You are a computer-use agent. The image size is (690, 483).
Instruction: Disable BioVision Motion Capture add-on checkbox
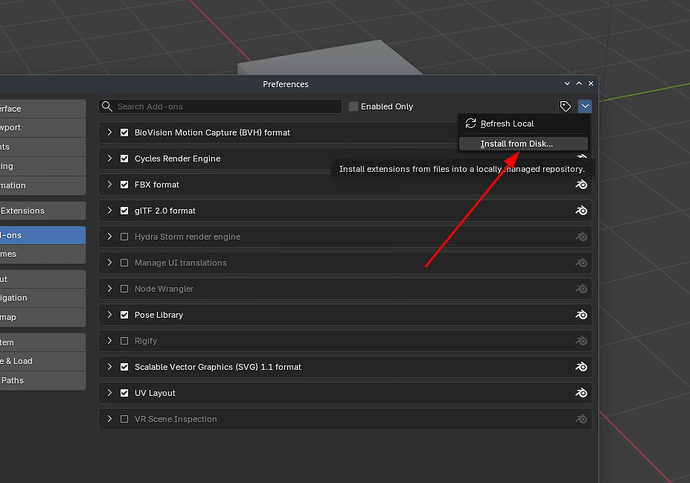tap(125, 132)
